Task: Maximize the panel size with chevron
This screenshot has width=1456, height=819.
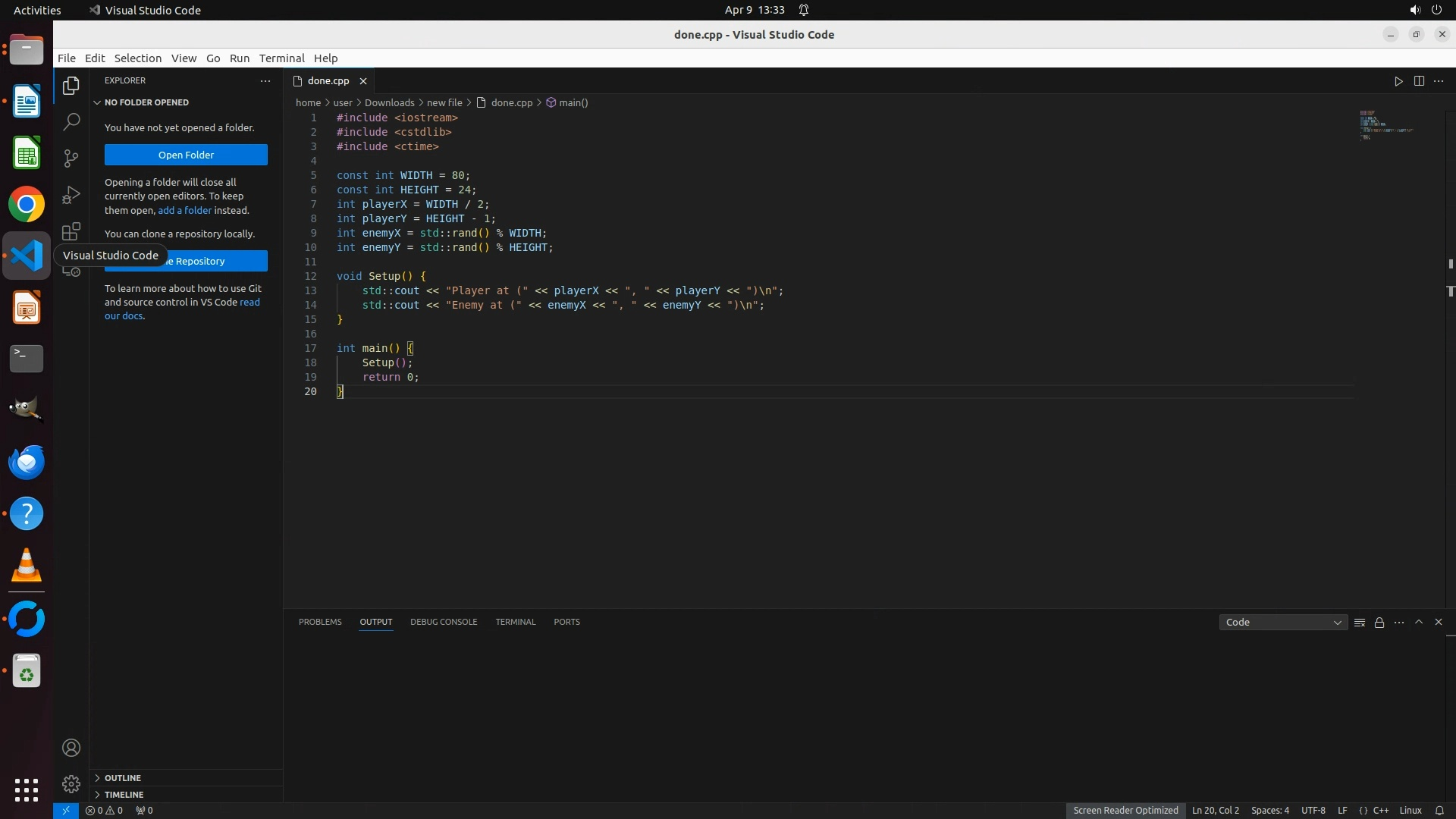Action: coord(1419,622)
